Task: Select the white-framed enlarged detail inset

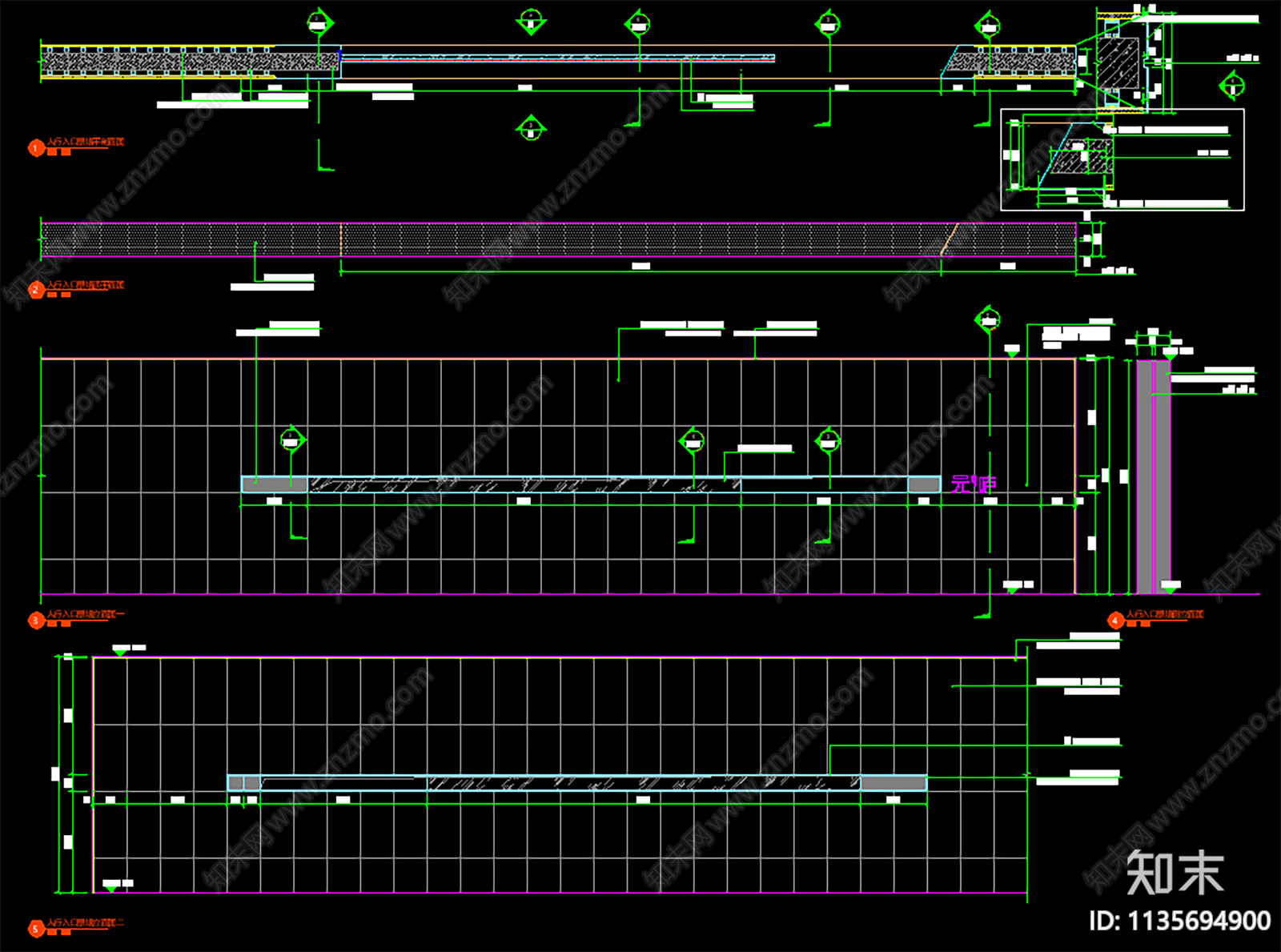Action: point(1122,160)
